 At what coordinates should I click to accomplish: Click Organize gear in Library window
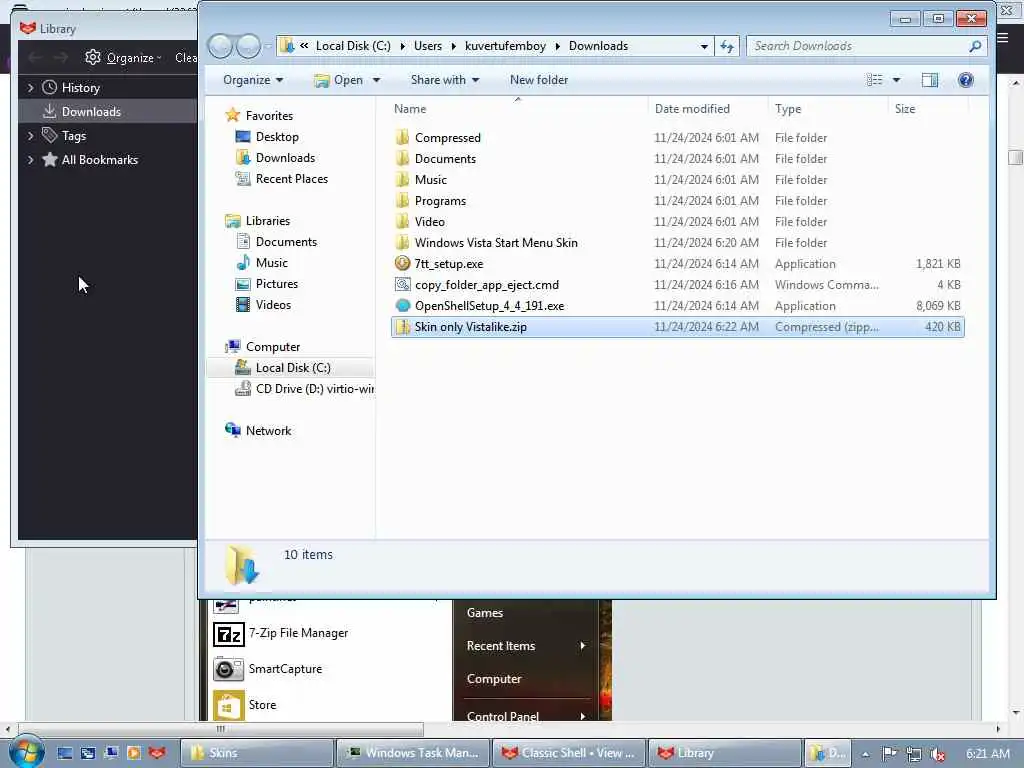tap(93, 57)
